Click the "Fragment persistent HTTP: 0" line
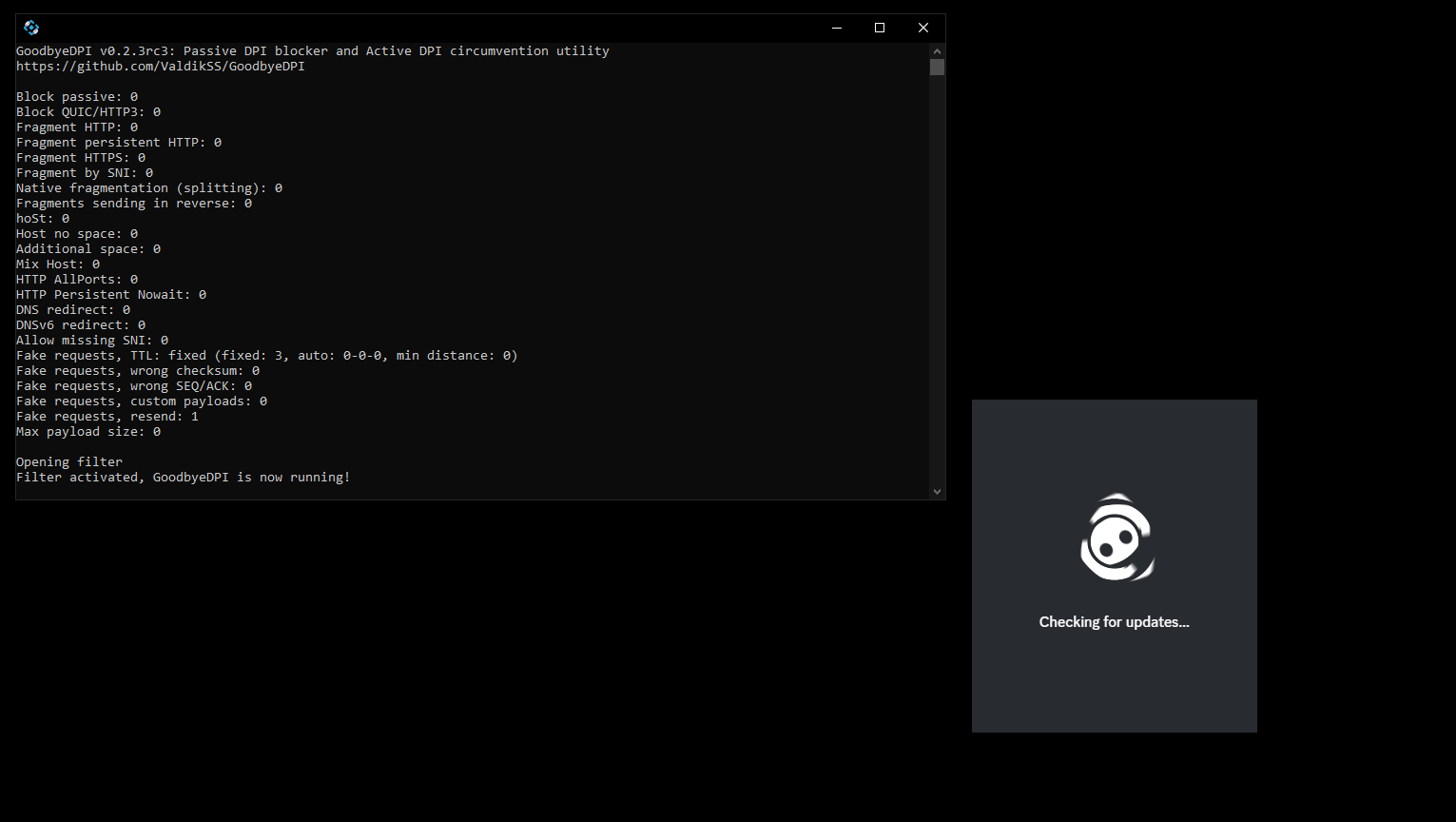The image size is (1456, 822). tap(119, 143)
